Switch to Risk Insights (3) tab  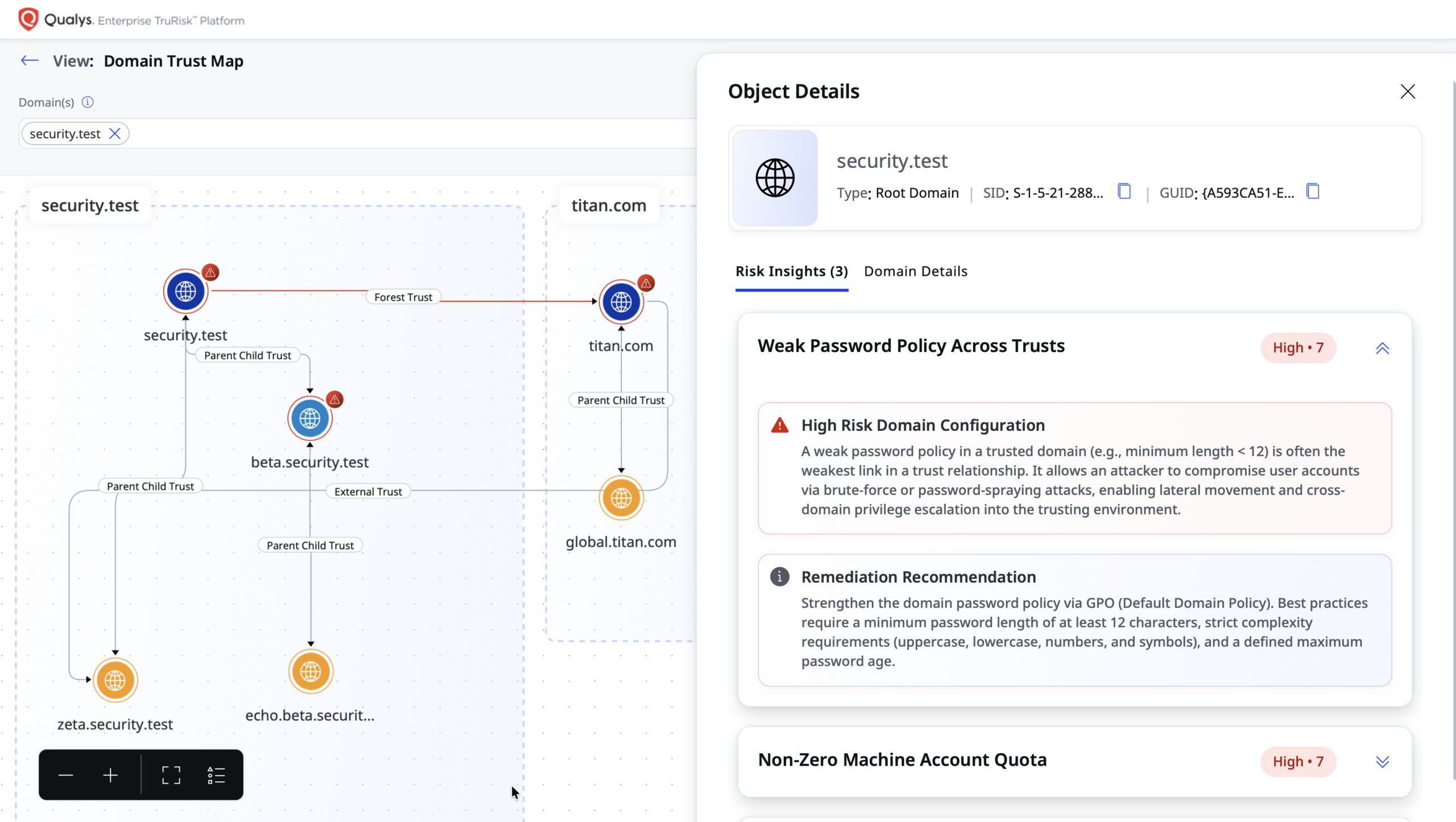pos(792,272)
